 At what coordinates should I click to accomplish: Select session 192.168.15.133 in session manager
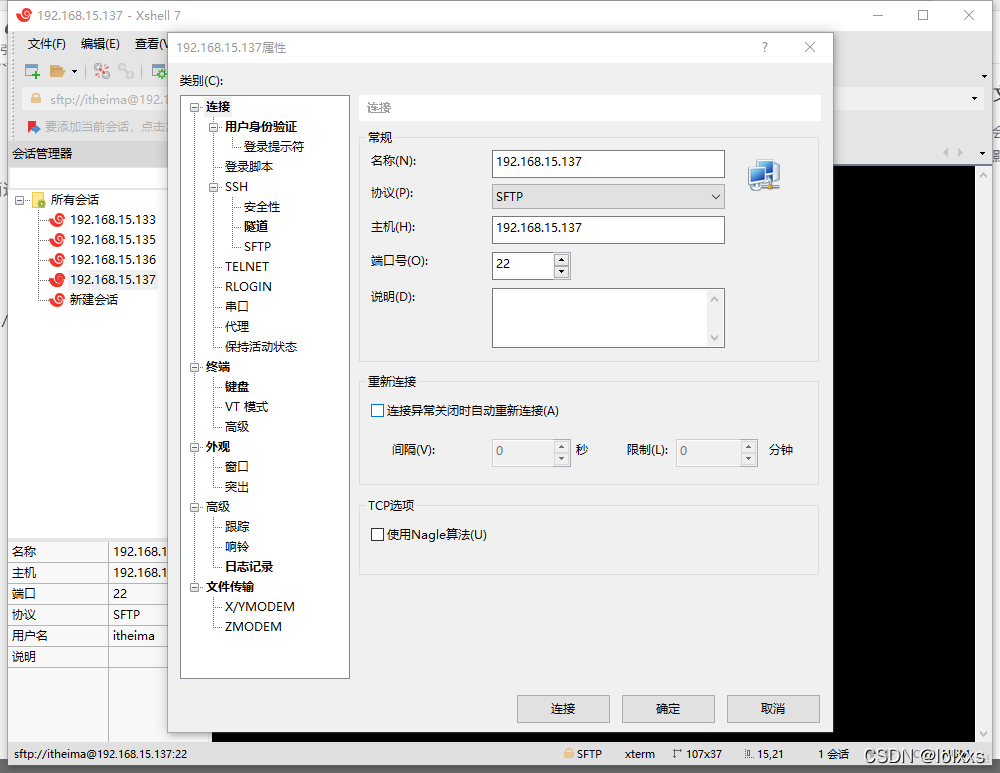click(x=112, y=219)
